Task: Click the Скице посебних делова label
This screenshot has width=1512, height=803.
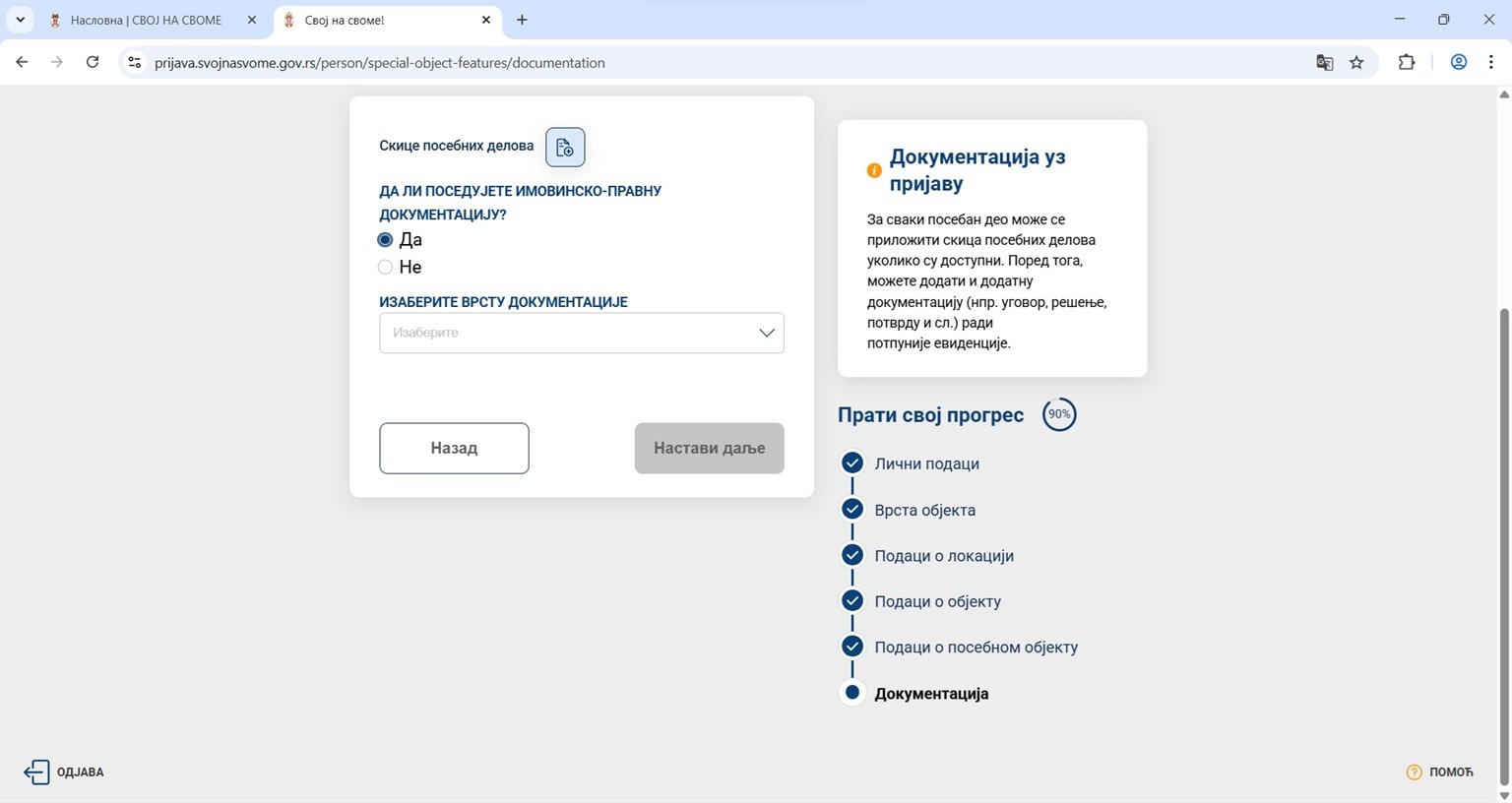Action: (457, 146)
